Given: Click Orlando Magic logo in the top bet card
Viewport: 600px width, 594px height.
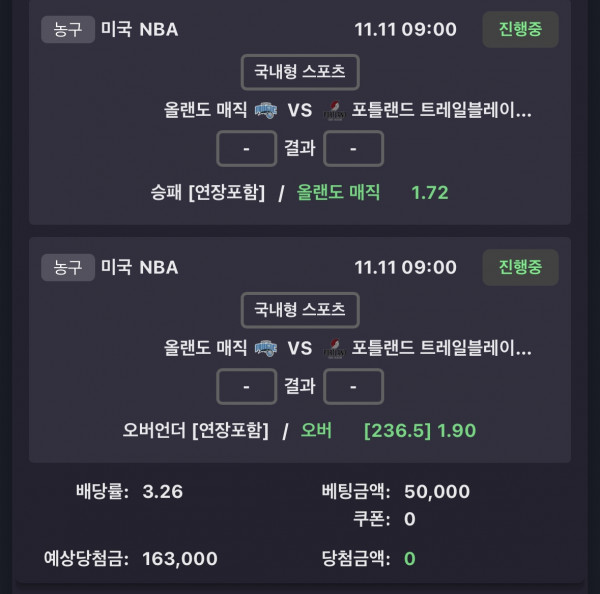Looking at the screenshot, I should (265, 110).
